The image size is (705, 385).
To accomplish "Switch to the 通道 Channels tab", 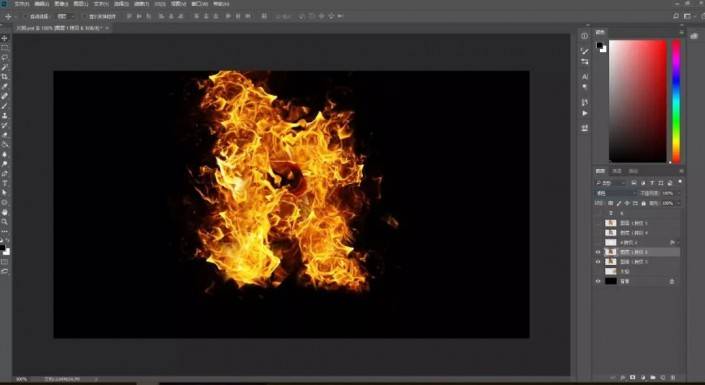I will pos(617,171).
